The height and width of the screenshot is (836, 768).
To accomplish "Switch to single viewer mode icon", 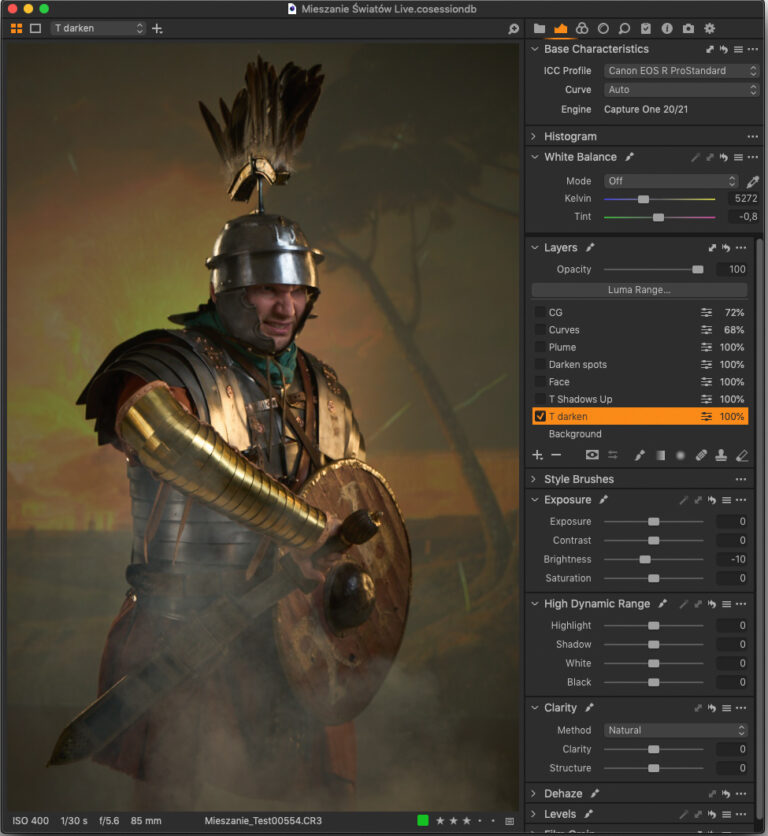I will (x=36, y=28).
